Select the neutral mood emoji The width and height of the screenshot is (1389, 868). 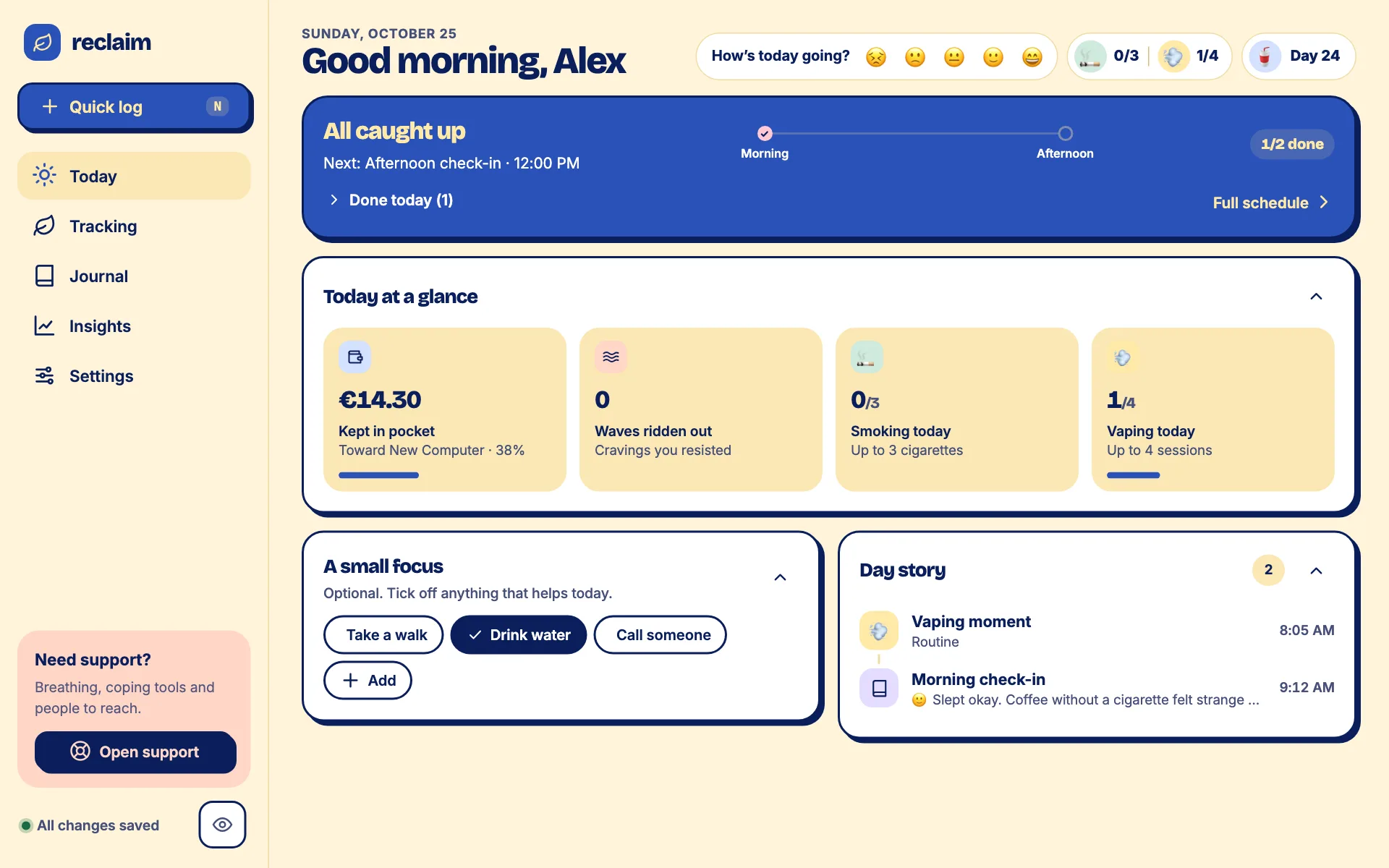(954, 56)
